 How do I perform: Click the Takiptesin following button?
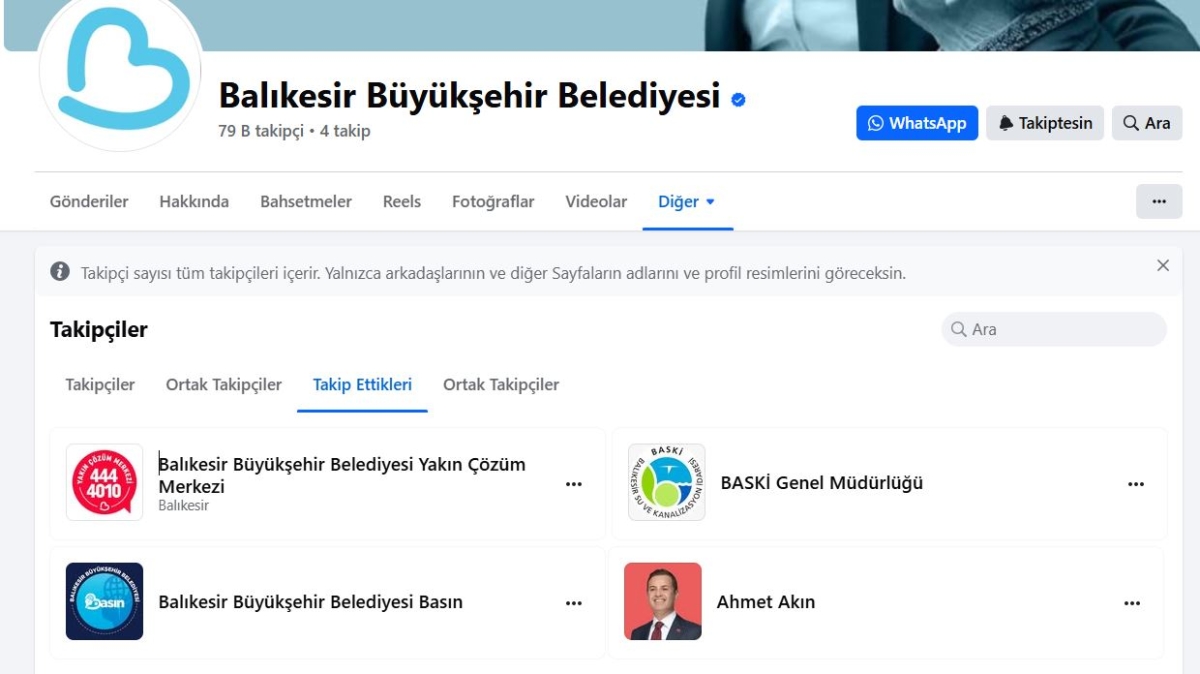1045,123
